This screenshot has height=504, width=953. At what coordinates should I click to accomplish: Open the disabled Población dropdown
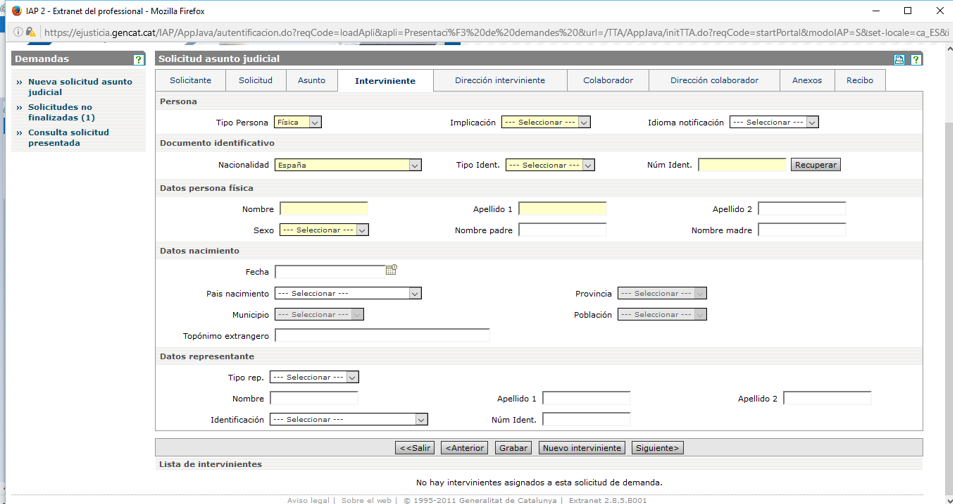pyautogui.click(x=662, y=315)
